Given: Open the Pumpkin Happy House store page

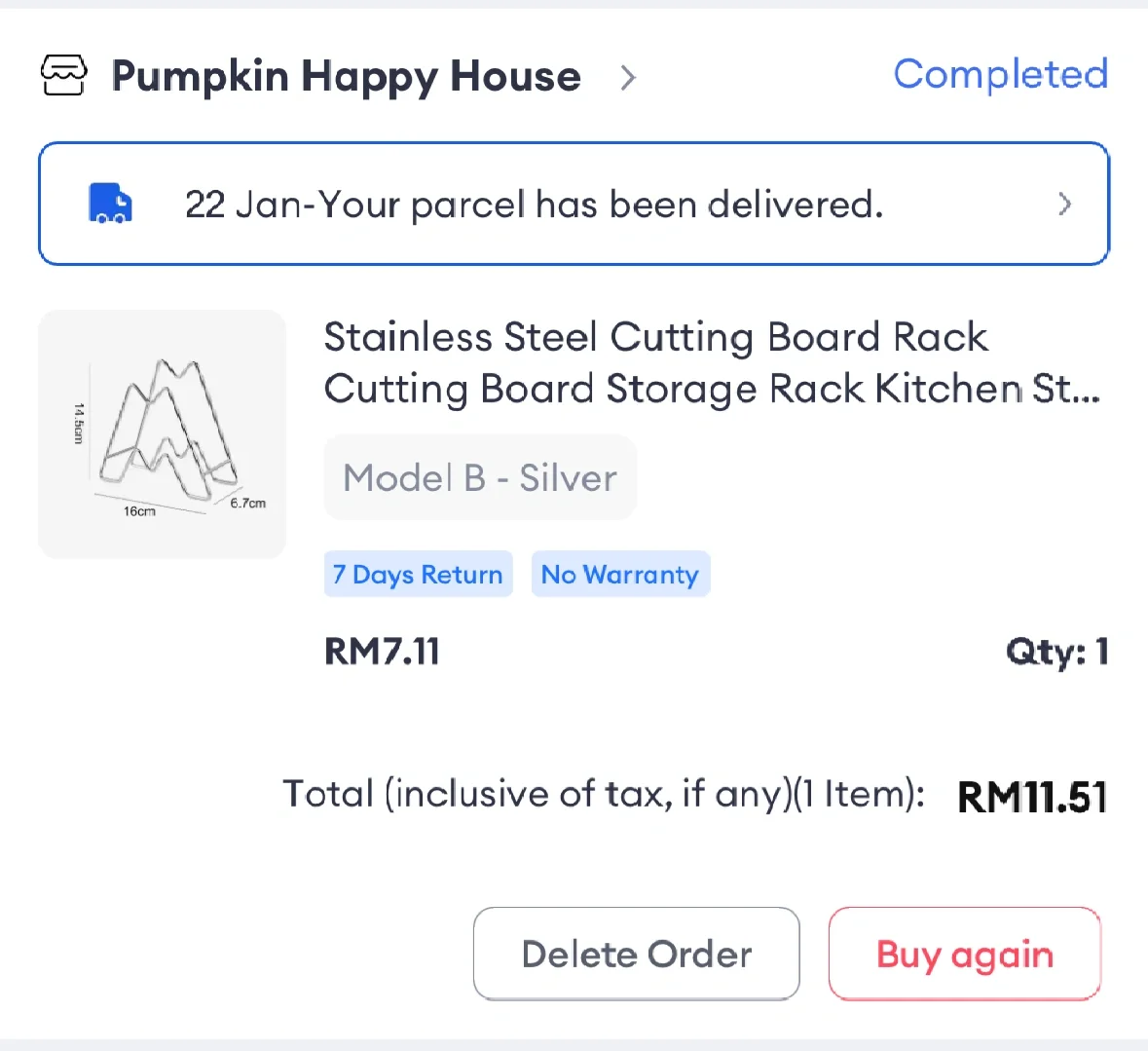Looking at the screenshot, I should tap(346, 76).
